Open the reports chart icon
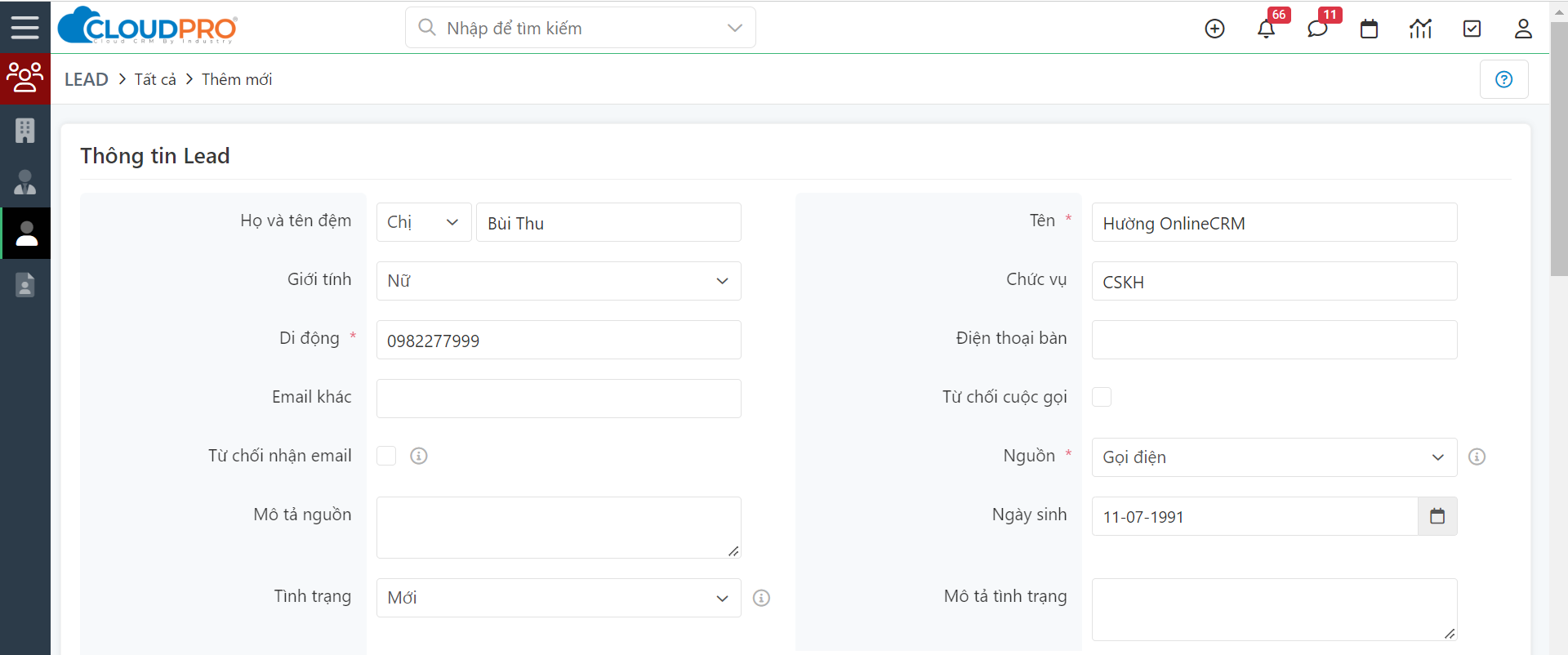1568x655 pixels. point(1420,29)
